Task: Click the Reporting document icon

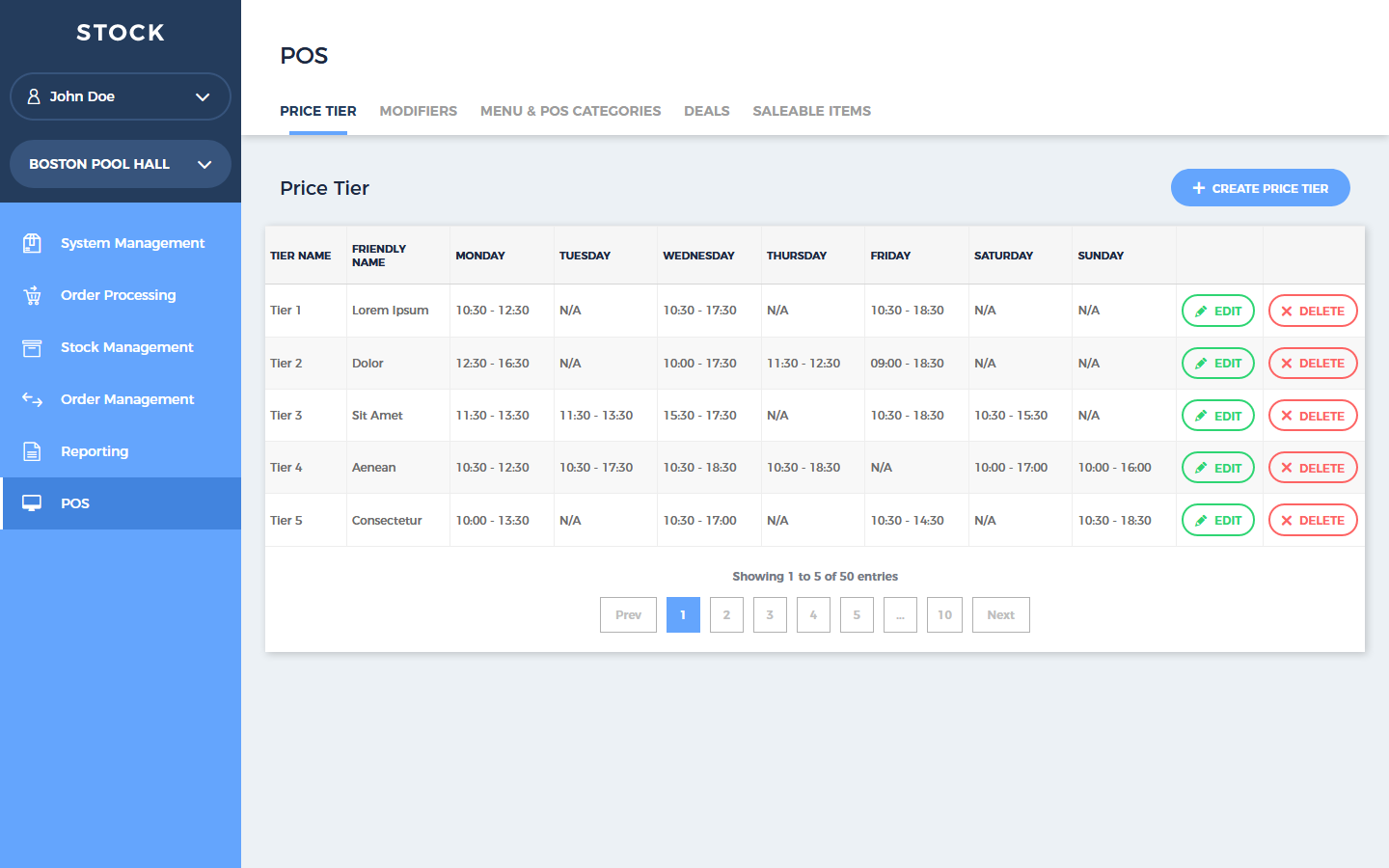Action: pyautogui.click(x=32, y=451)
